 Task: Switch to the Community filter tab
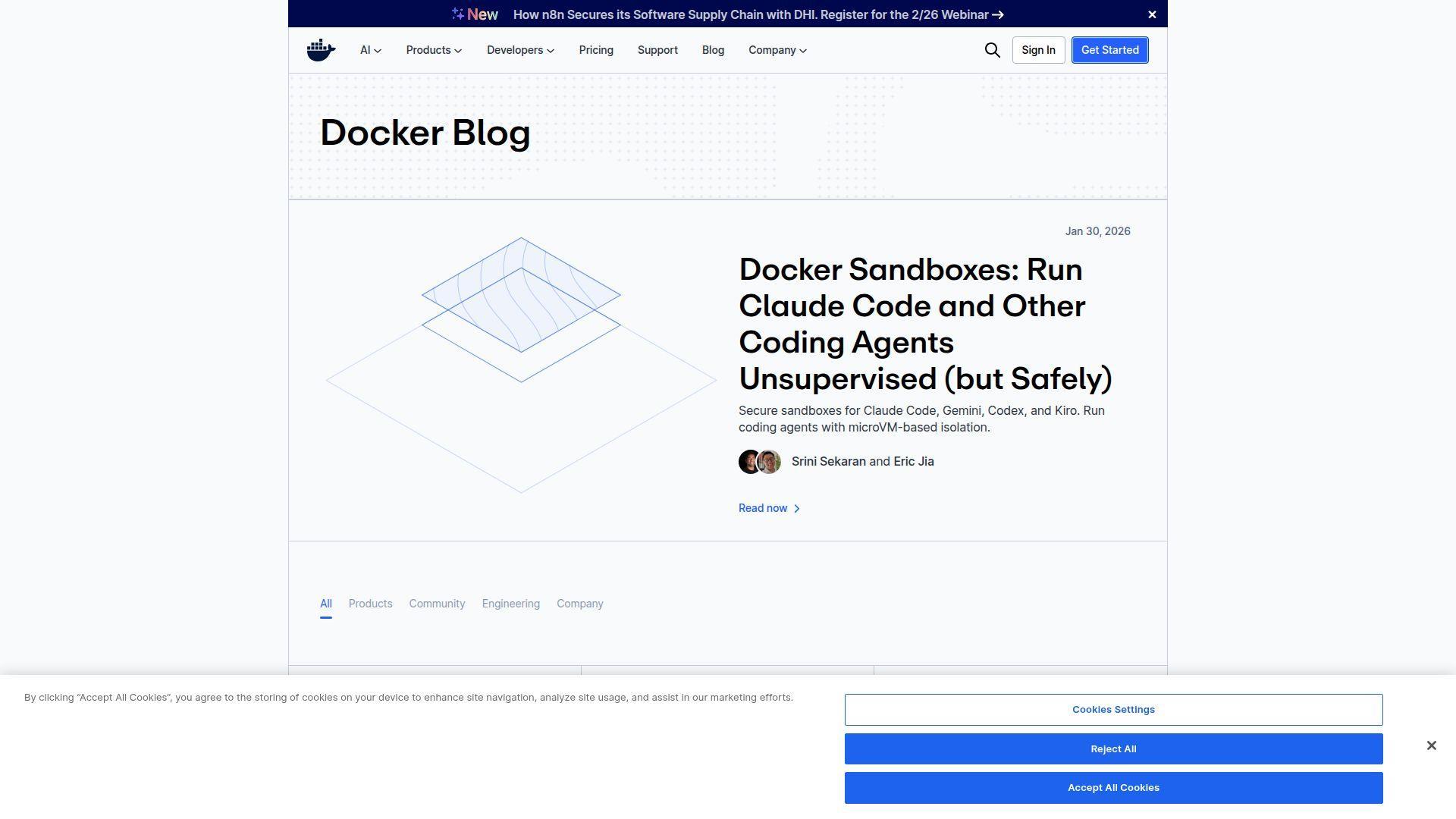click(x=437, y=604)
